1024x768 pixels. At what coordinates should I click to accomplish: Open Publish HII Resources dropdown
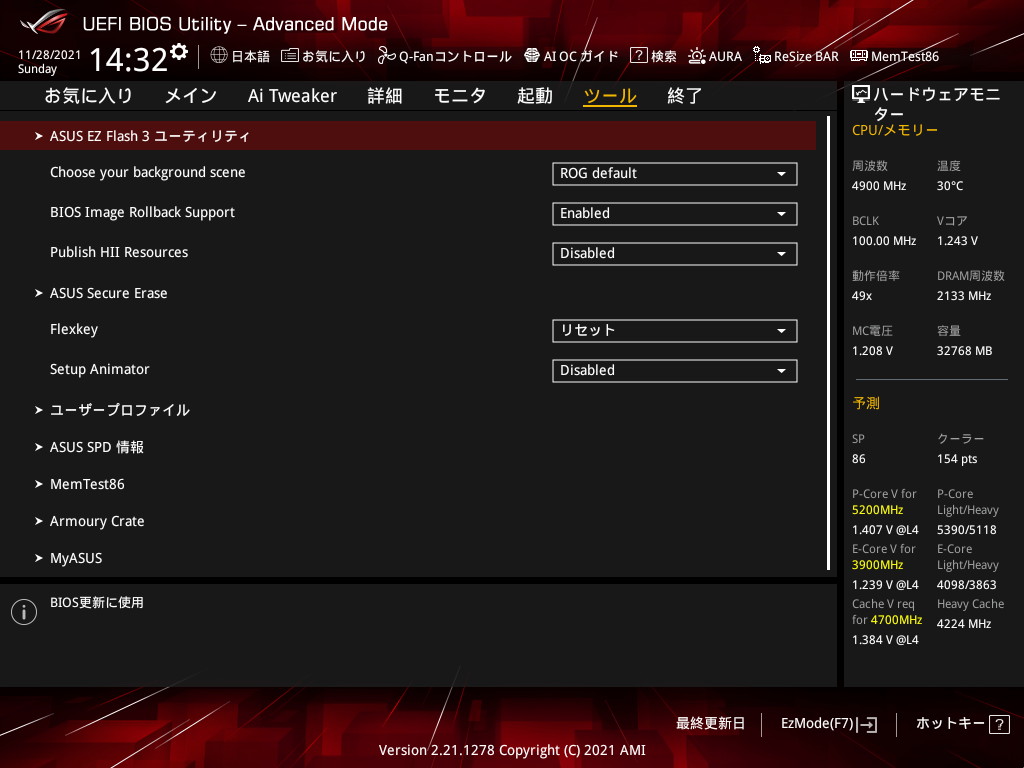[x=675, y=253]
